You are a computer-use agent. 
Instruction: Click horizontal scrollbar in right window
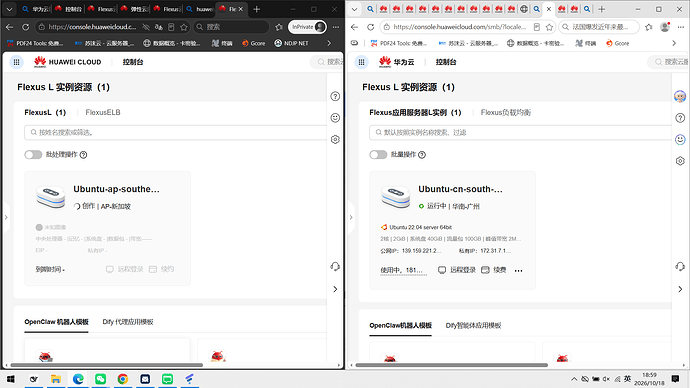click(x=451, y=365)
